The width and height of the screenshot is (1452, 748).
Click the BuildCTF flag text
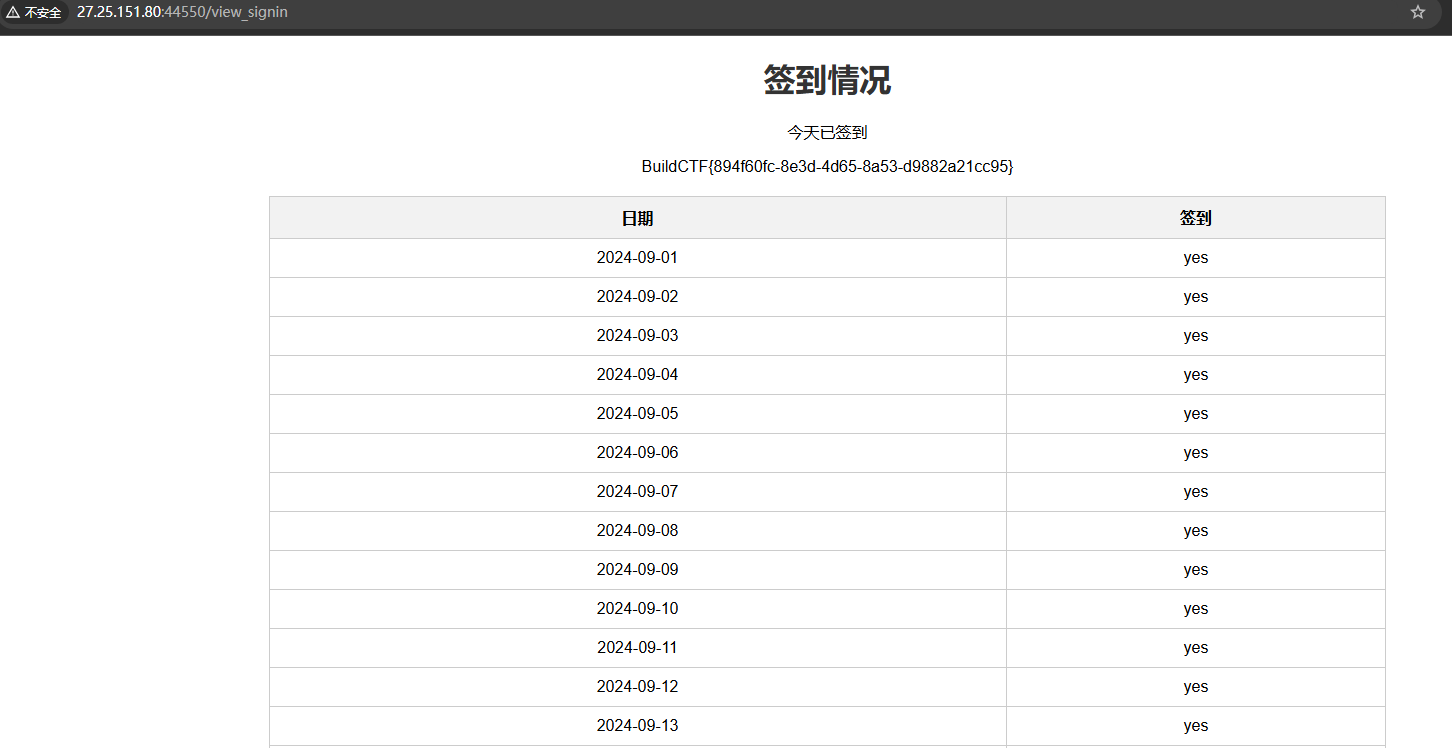click(x=827, y=167)
